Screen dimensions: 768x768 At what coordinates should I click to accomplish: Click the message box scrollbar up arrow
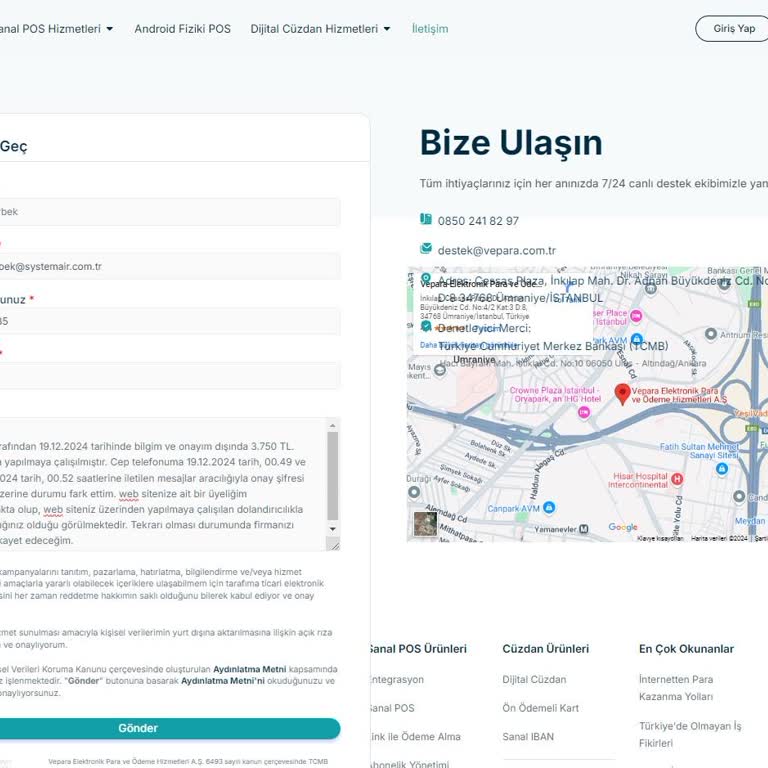pyautogui.click(x=333, y=426)
